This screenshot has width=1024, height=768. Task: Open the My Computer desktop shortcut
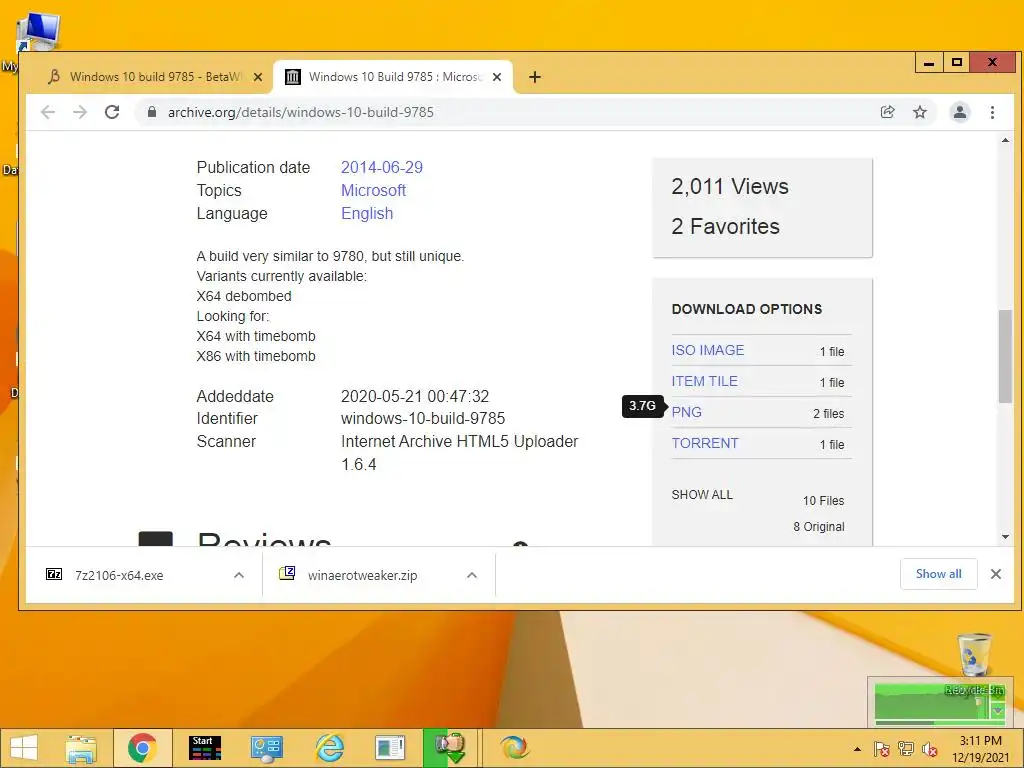(37, 33)
